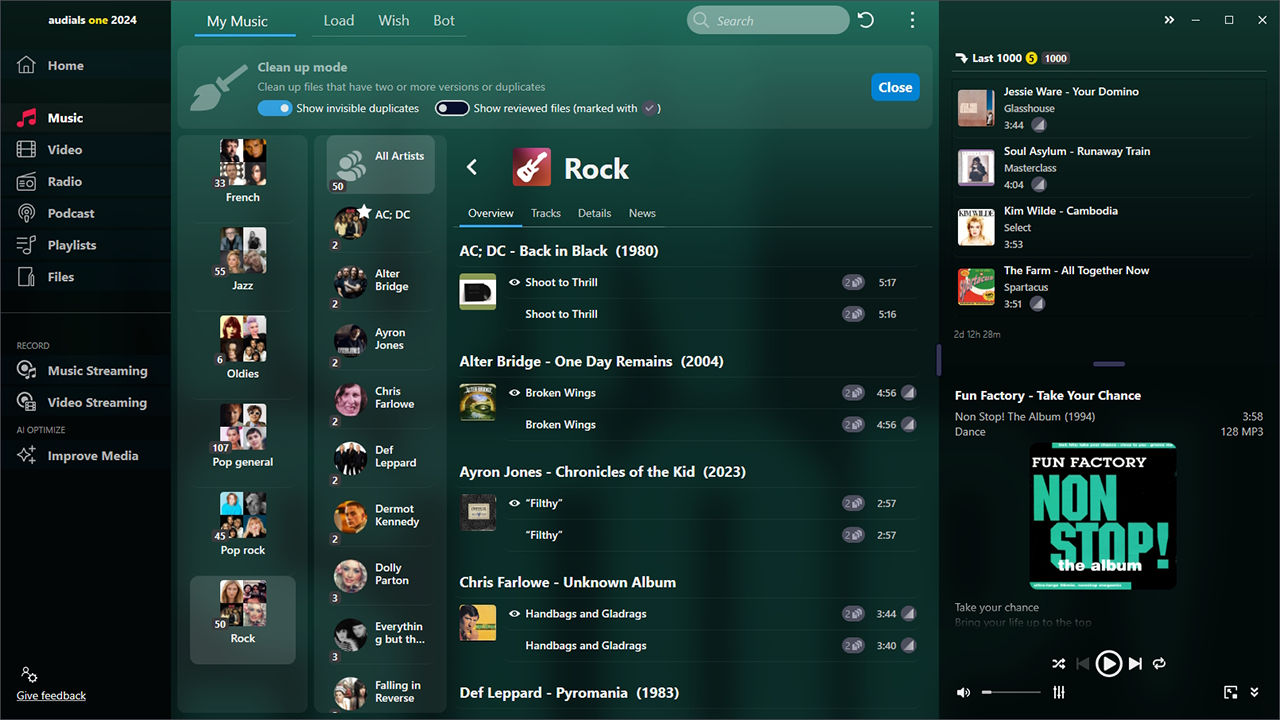
Task: Toggle shuffle playback
Action: 1059,663
